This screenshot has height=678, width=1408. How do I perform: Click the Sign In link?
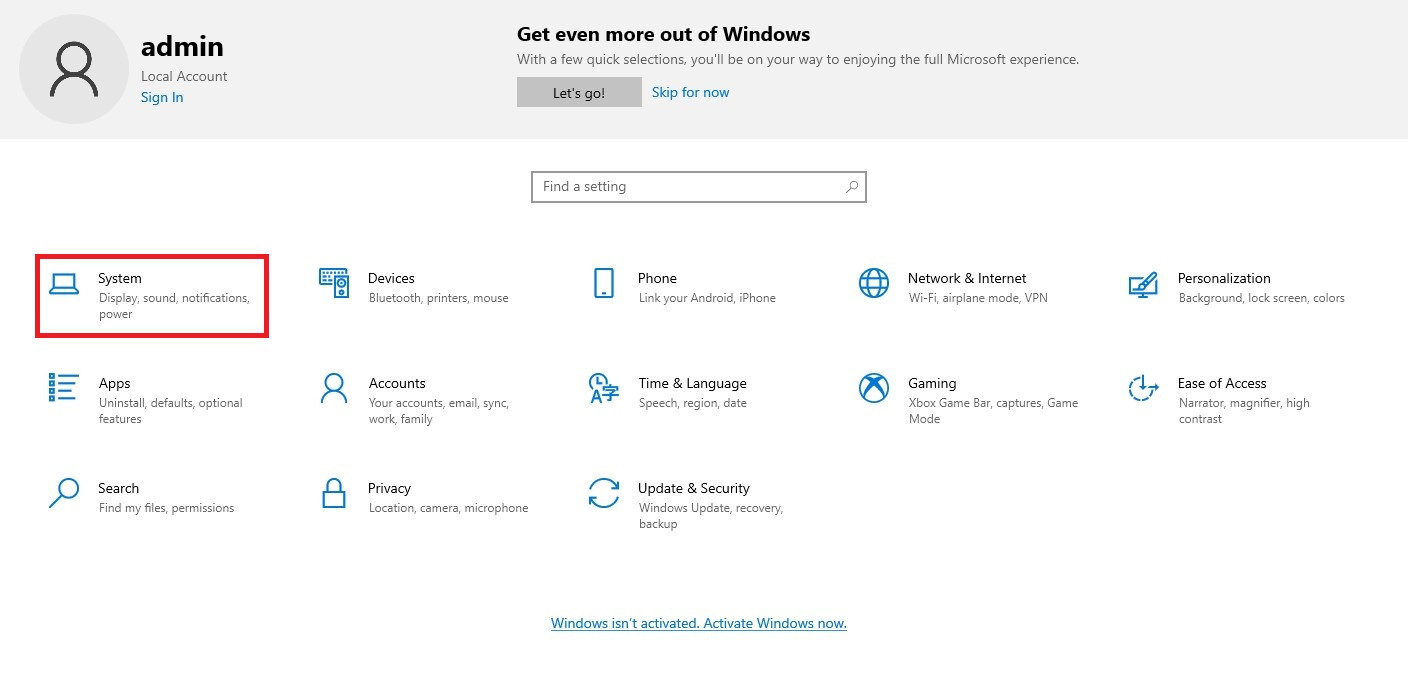[162, 97]
